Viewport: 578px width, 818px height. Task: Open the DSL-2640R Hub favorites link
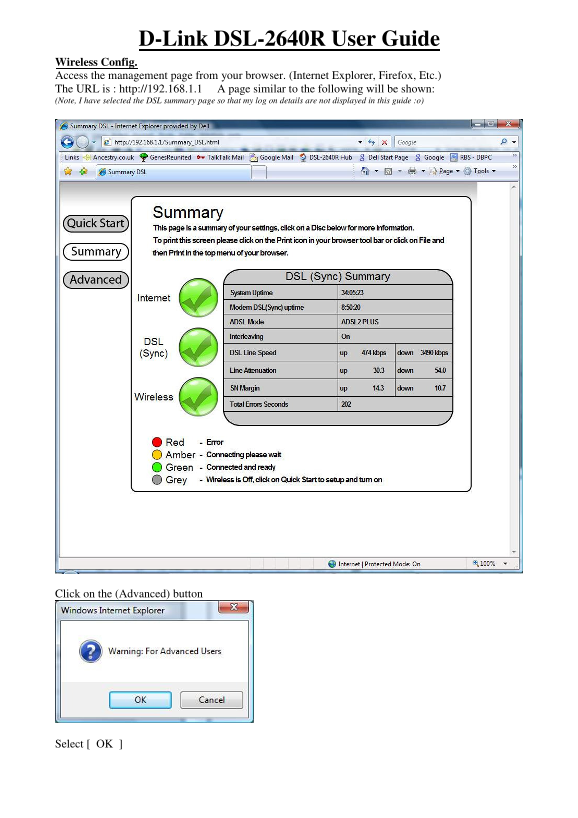tap(326, 157)
